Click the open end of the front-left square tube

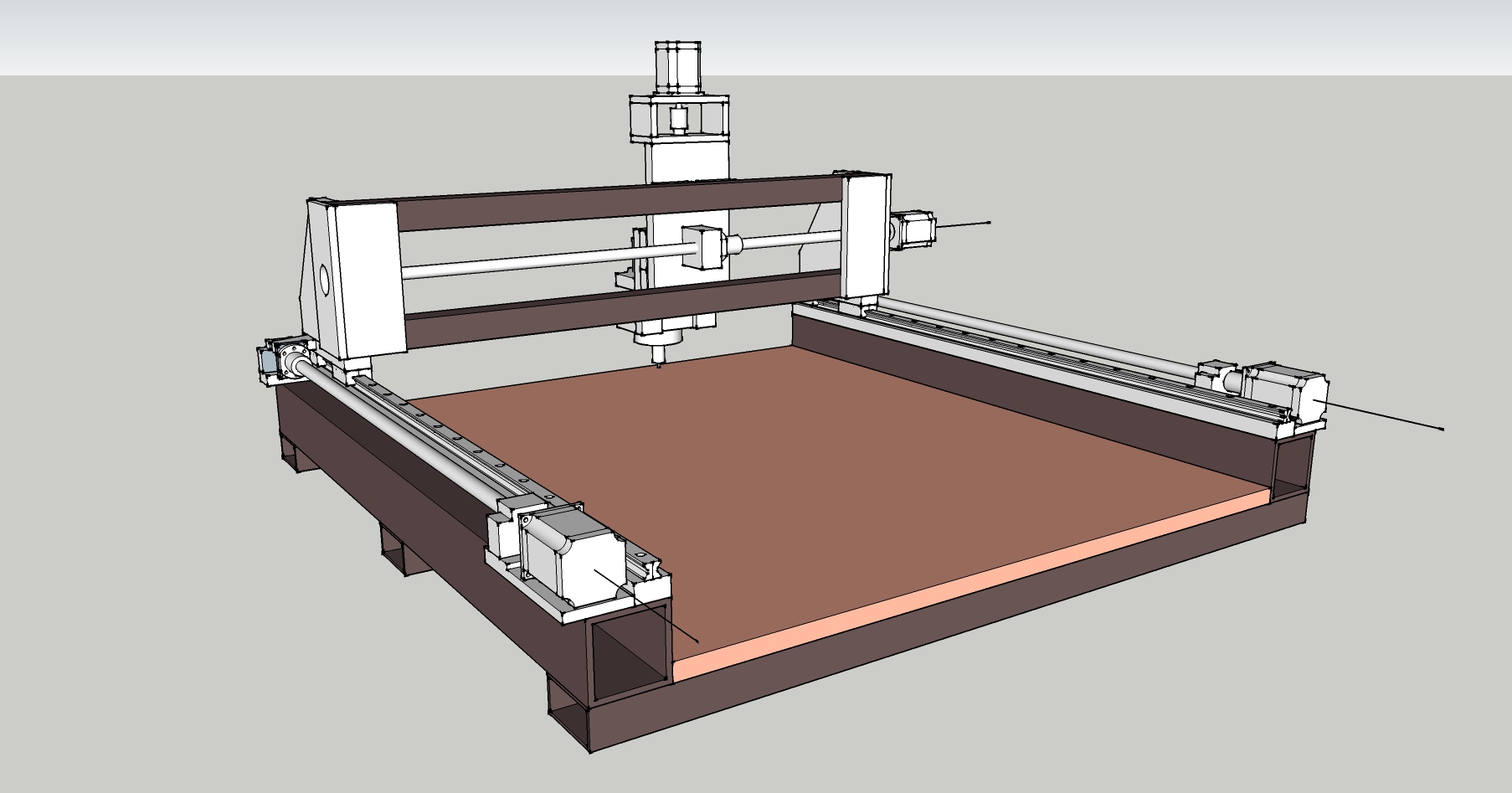(x=631, y=652)
